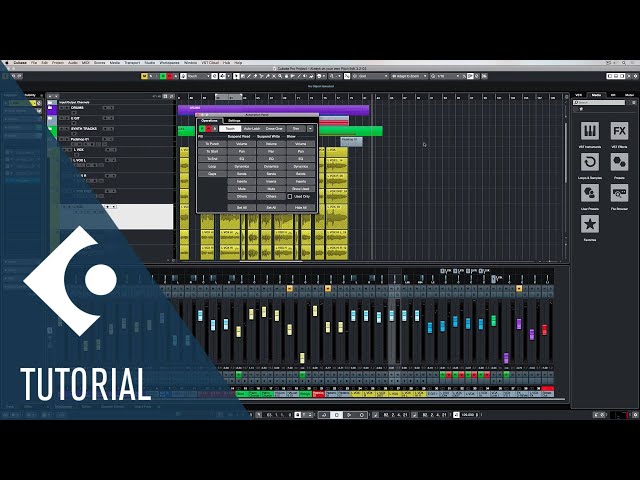Open Favorites star tile
The height and width of the screenshot is (480, 640).
coord(590,224)
